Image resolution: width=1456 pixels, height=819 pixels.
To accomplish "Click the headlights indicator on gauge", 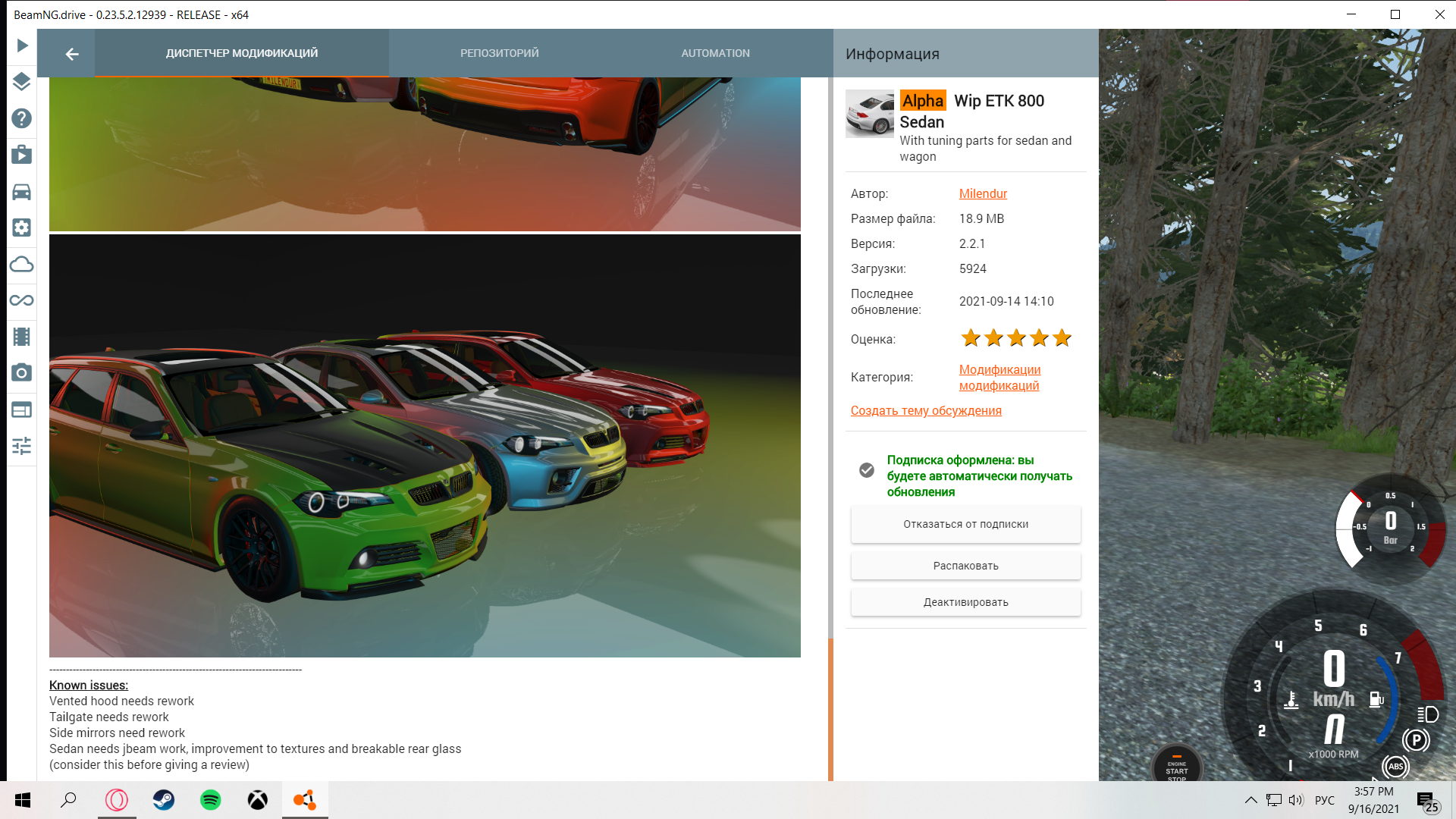I will (x=1428, y=714).
